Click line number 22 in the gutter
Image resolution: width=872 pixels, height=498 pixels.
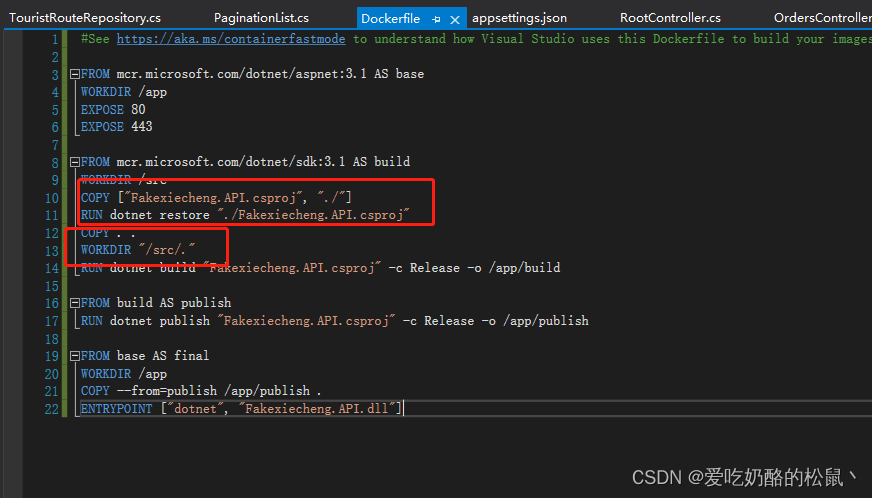(52, 410)
